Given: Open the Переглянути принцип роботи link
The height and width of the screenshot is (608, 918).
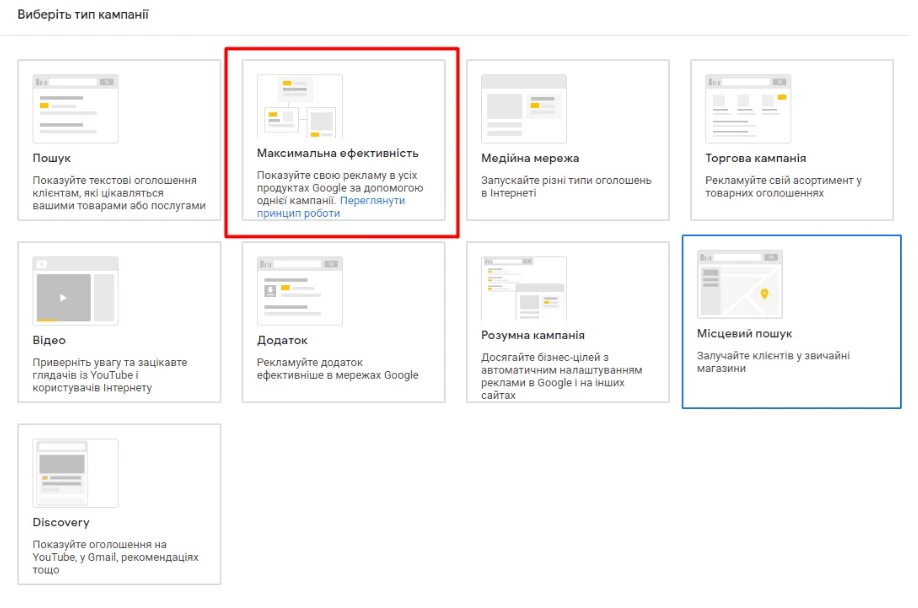Looking at the screenshot, I should tap(331, 207).
